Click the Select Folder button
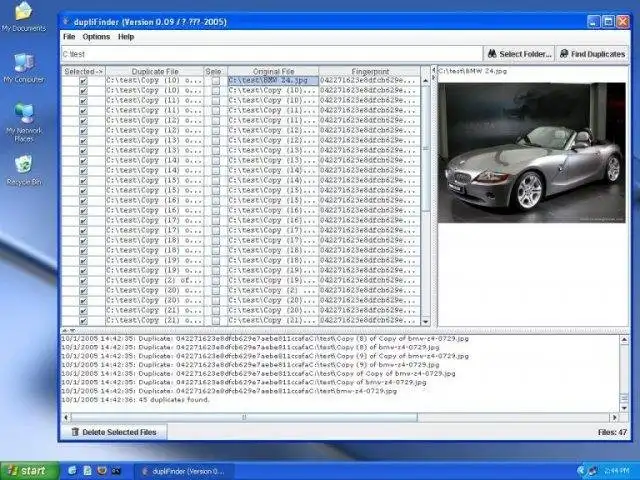This screenshot has width=640, height=480. tap(519, 54)
